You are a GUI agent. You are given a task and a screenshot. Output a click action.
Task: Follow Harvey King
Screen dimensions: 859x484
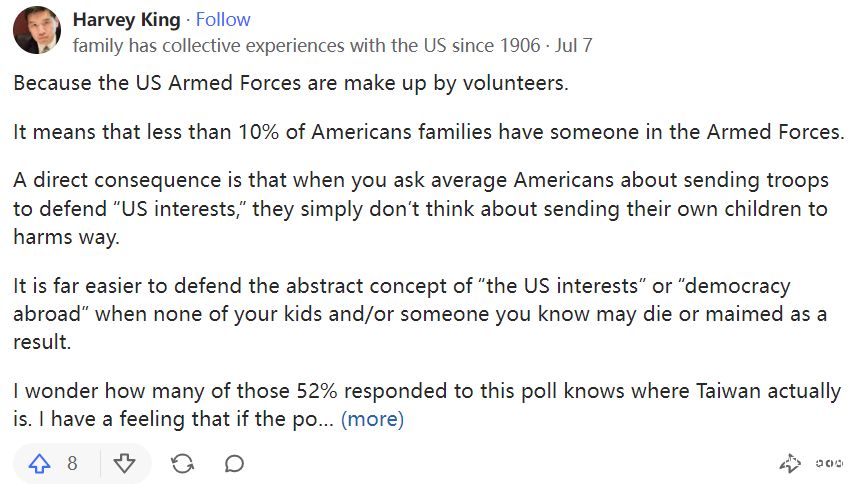(223, 20)
